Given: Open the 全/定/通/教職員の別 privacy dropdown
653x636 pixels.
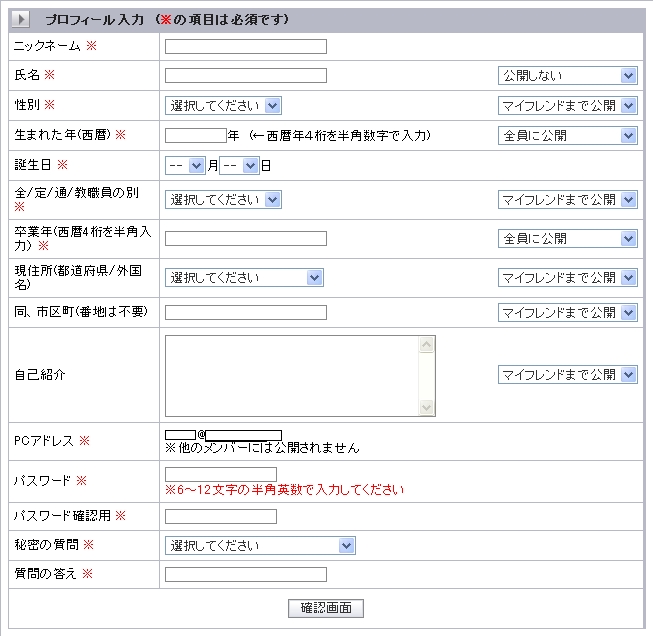Looking at the screenshot, I should [568, 200].
